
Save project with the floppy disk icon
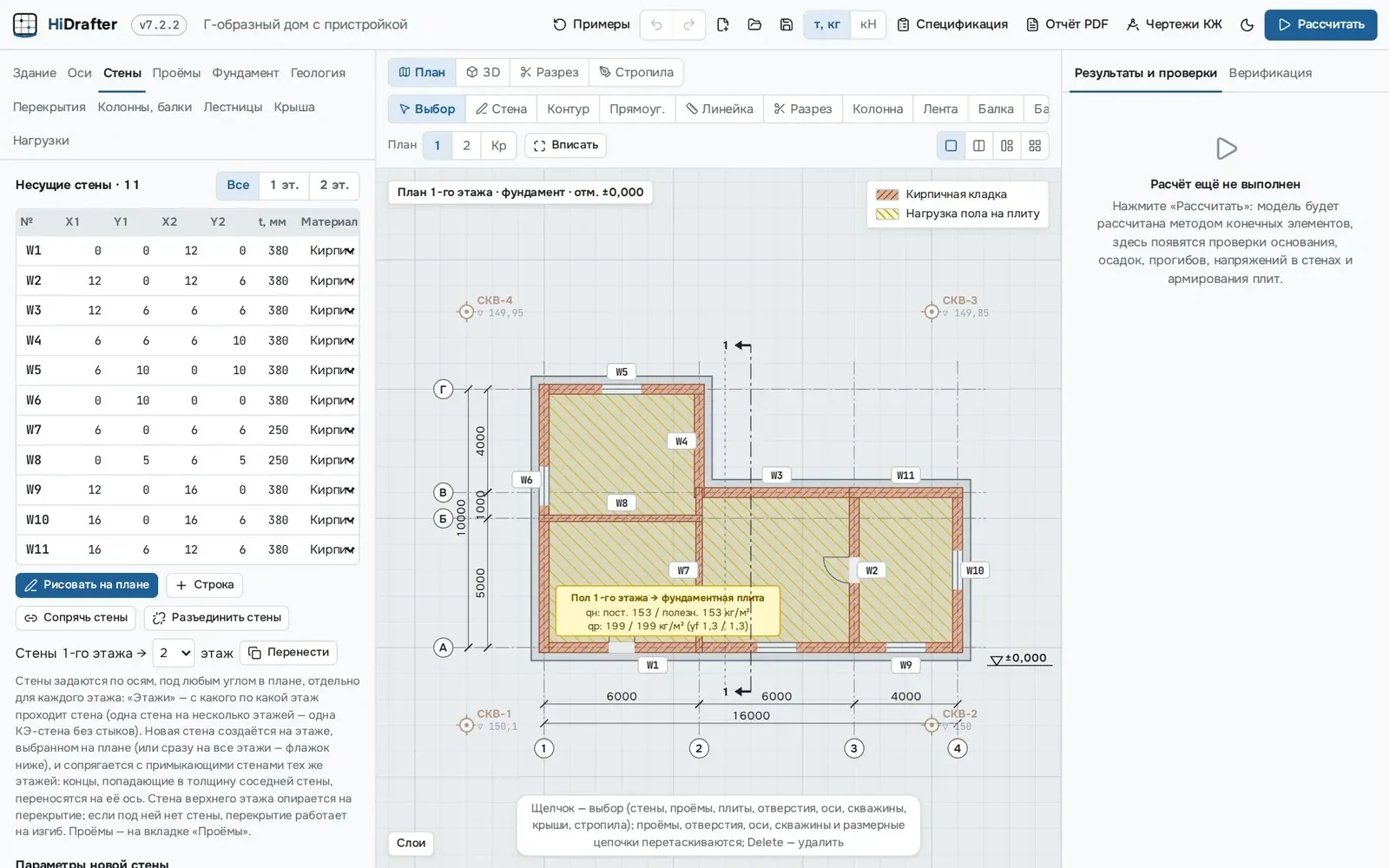pos(787,25)
